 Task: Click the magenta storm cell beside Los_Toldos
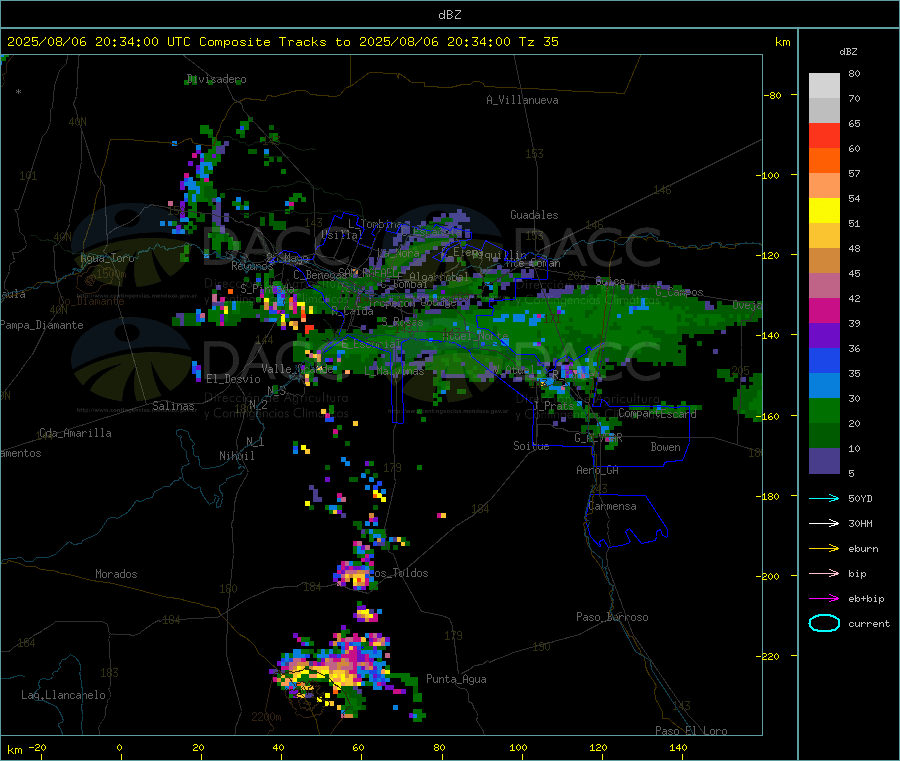tap(355, 574)
